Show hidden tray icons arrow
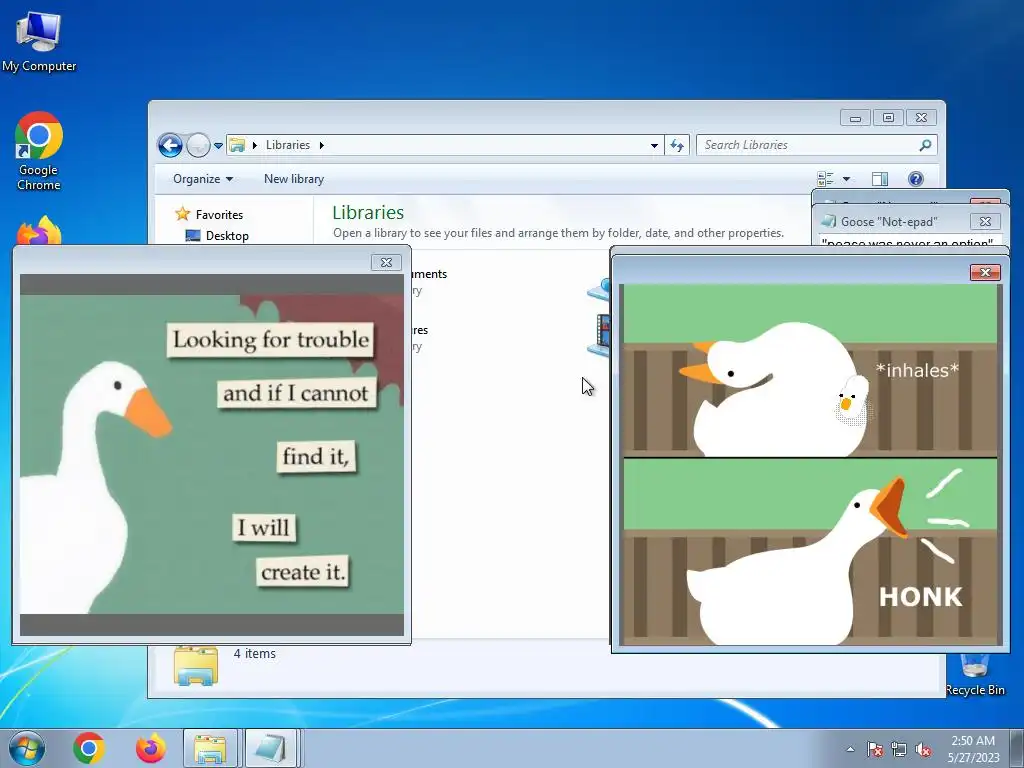This screenshot has width=1024, height=768. click(850, 749)
